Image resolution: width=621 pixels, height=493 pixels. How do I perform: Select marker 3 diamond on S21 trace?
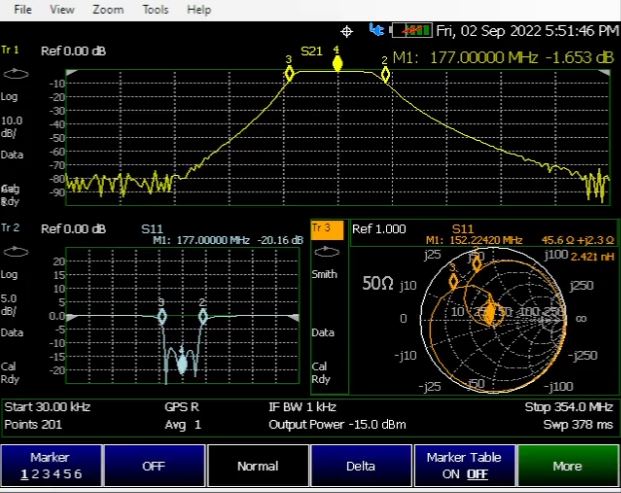(289, 73)
